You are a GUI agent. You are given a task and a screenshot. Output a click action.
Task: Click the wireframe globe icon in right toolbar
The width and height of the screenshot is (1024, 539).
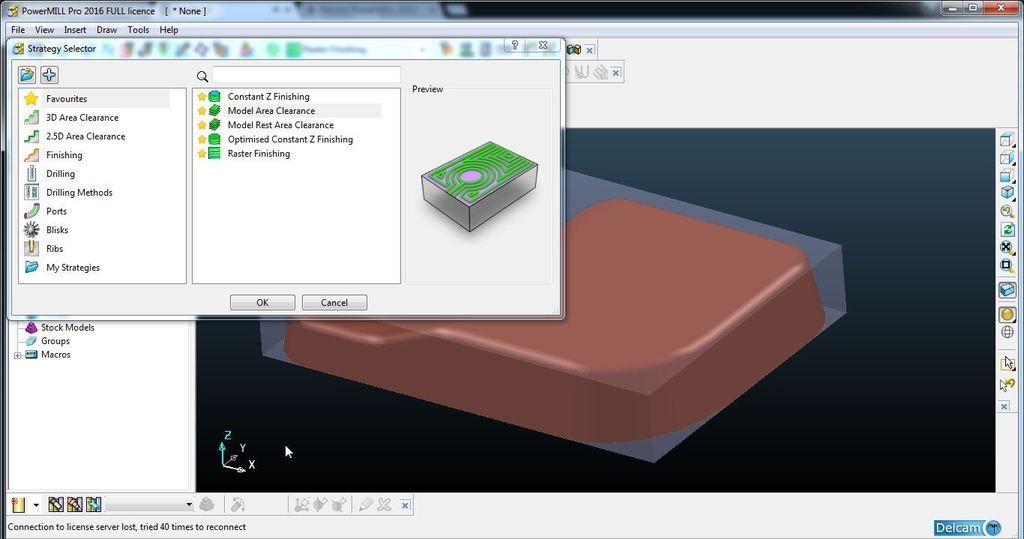[1007, 333]
